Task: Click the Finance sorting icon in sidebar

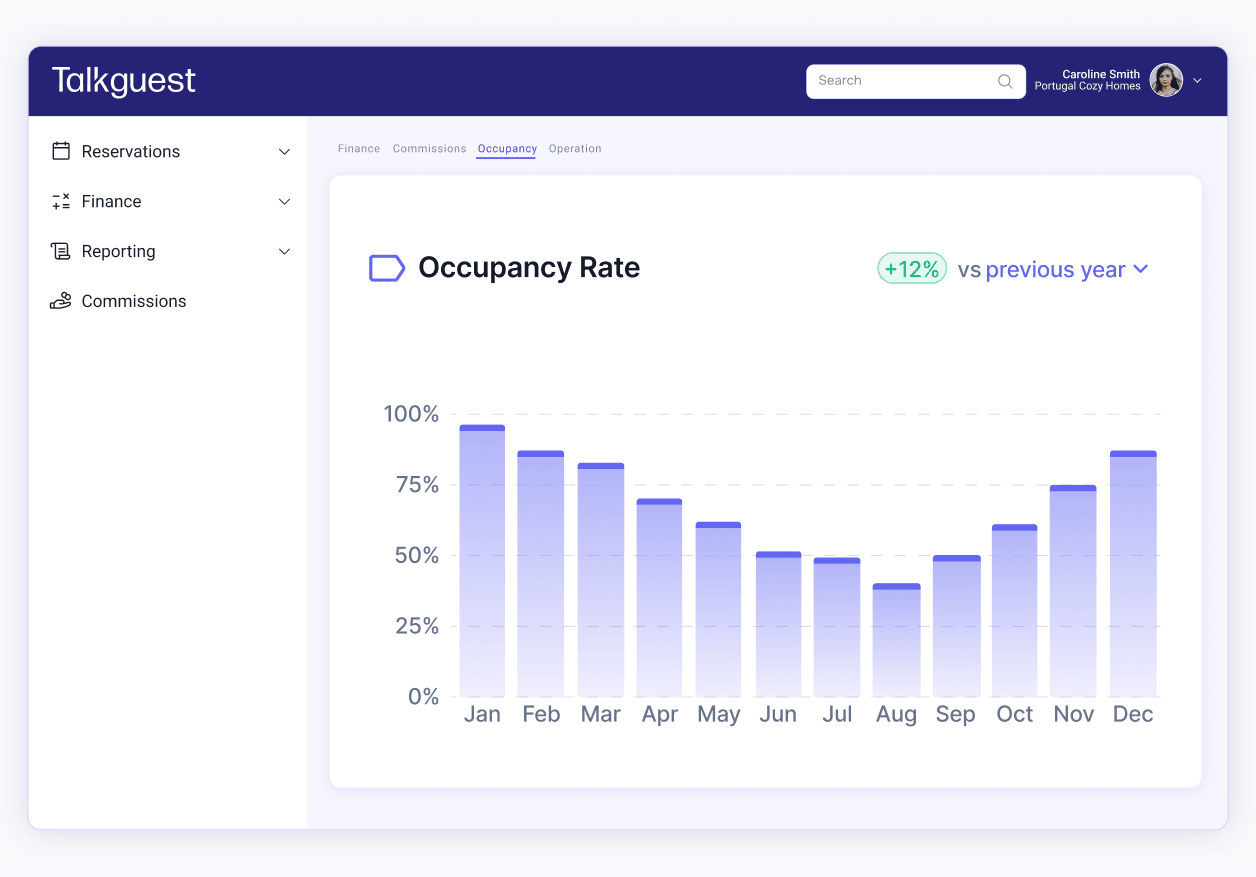Action: click(x=61, y=201)
